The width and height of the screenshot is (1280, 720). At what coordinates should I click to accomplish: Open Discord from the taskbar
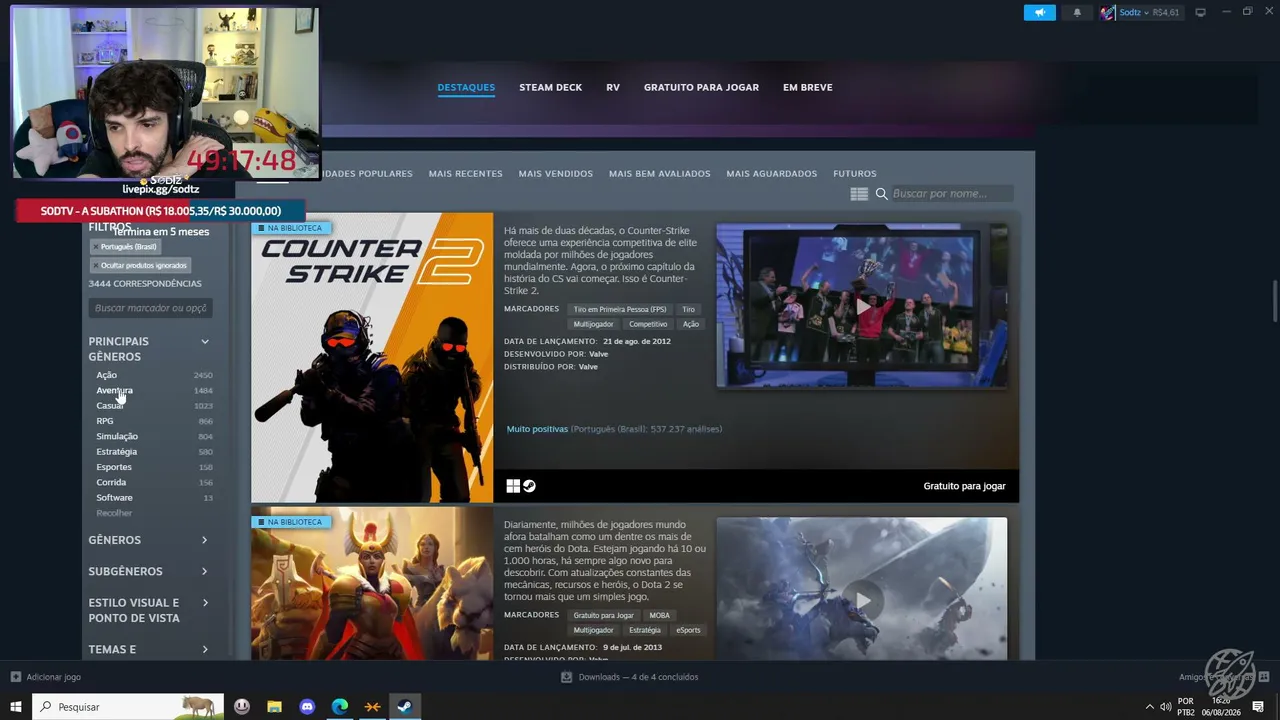point(307,707)
